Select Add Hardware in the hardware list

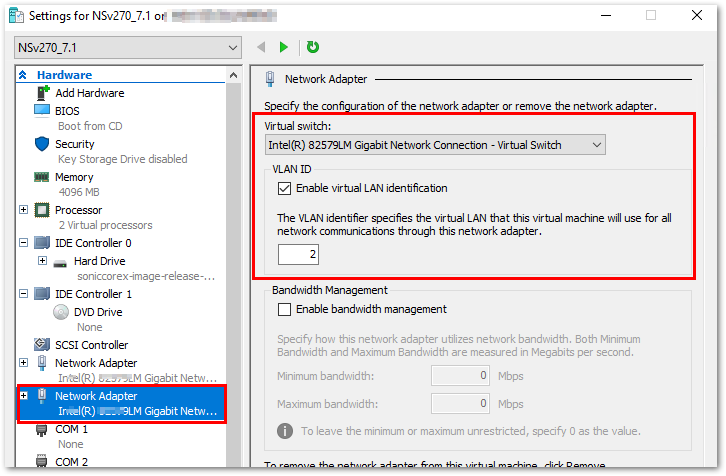point(89,93)
